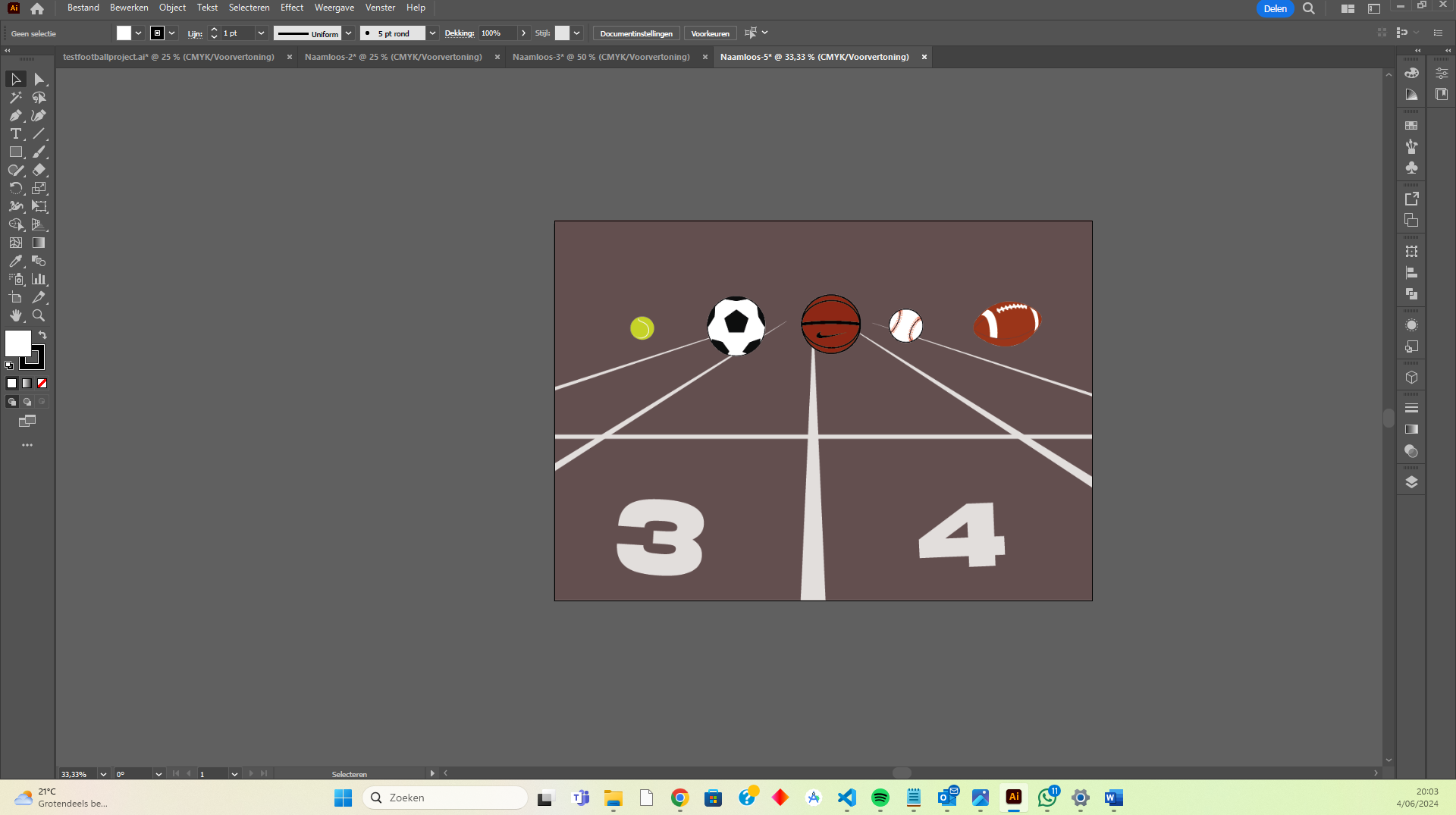
Task: Select the Direct Selection tool
Action: click(x=39, y=80)
